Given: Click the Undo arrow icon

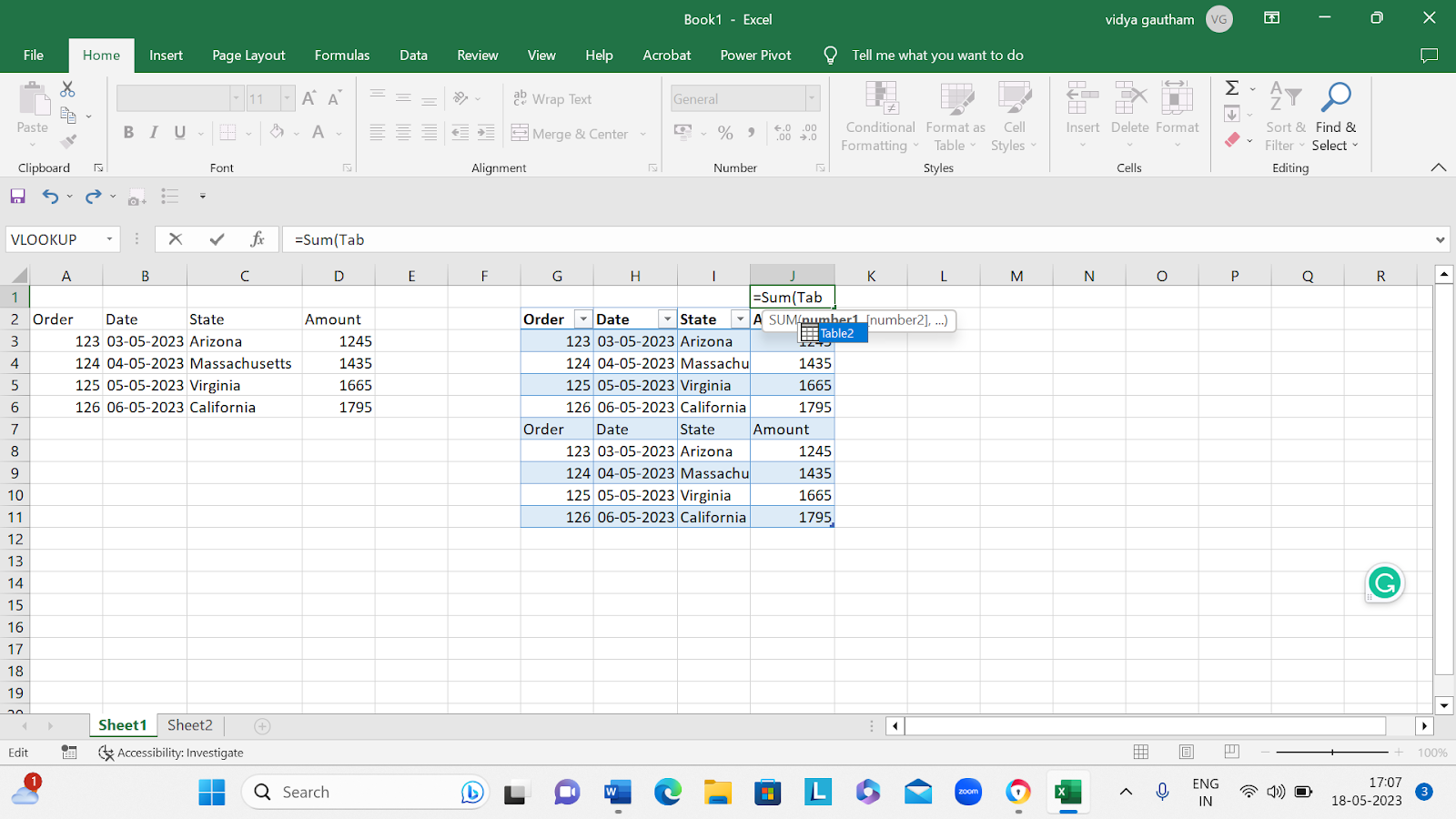Looking at the screenshot, I should [50, 197].
